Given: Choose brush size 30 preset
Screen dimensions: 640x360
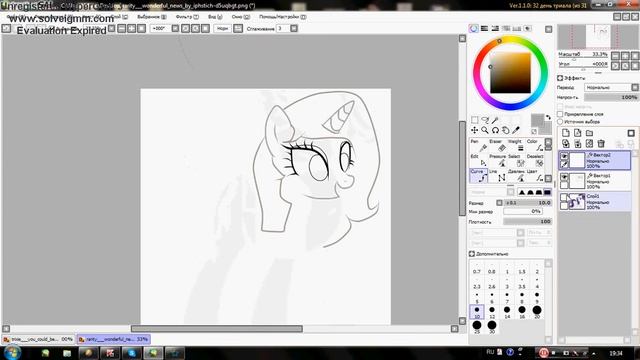Looking at the screenshot, I should 492,327.
